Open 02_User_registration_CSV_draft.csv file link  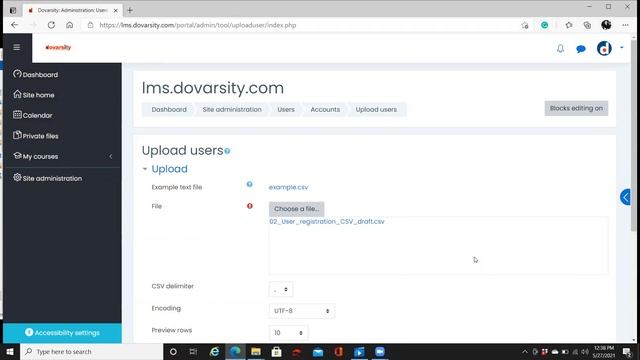[x=327, y=221]
